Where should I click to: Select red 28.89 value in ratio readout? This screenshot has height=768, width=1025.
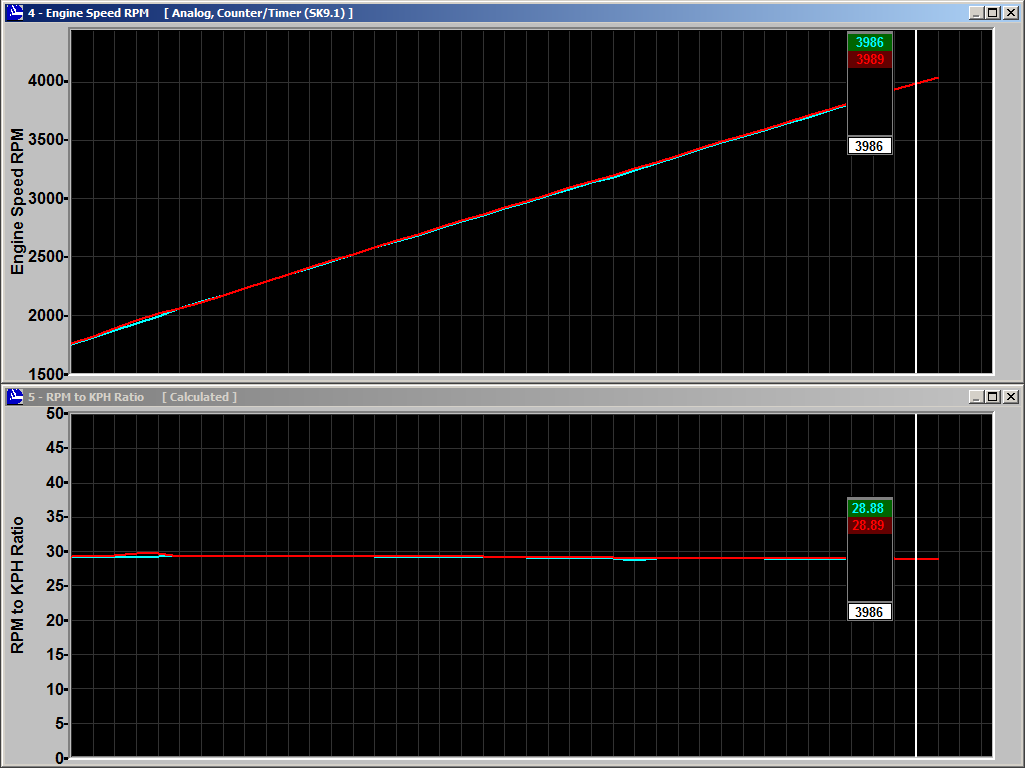868,526
